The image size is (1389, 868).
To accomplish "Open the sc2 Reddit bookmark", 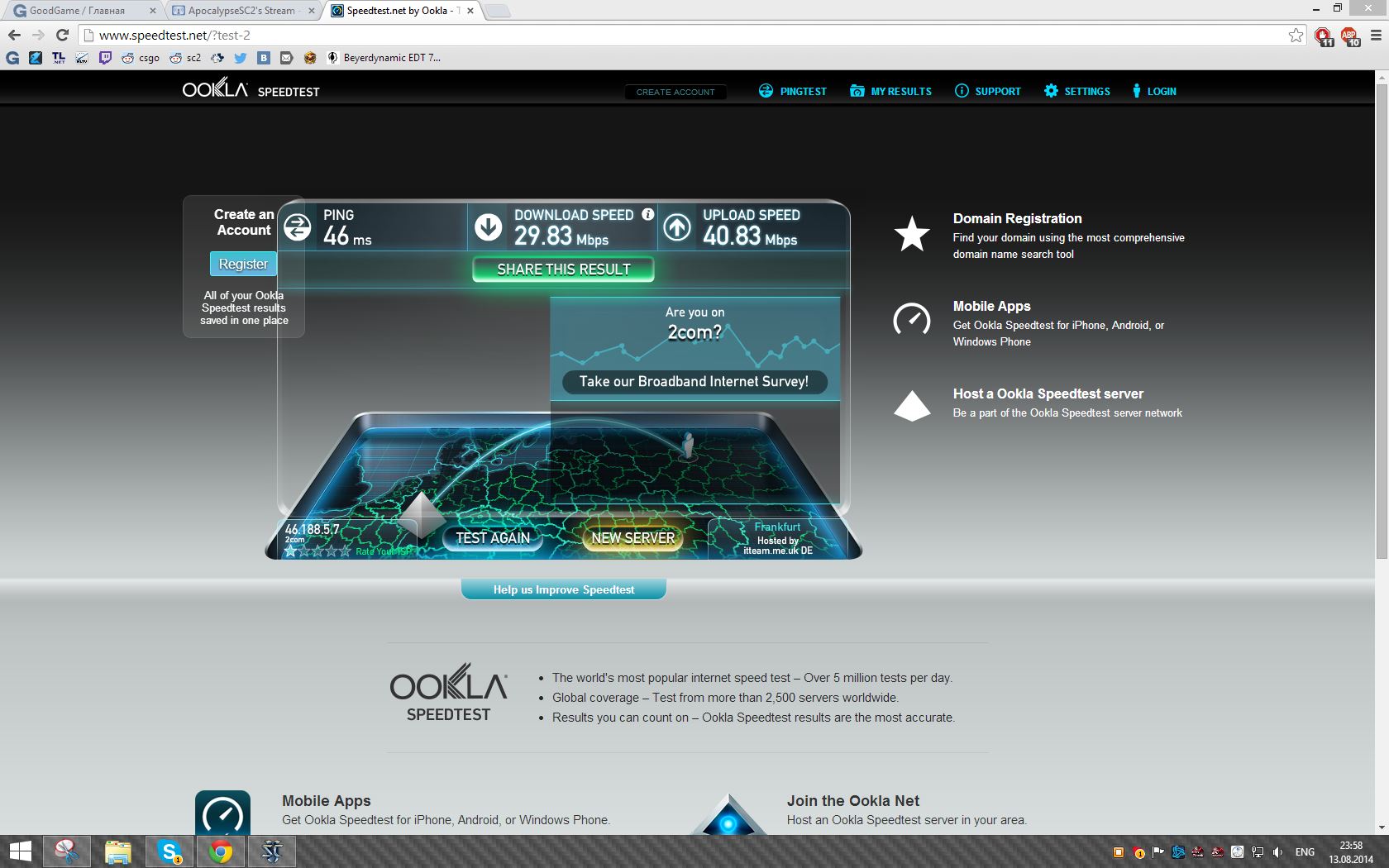I will [185, 58].
